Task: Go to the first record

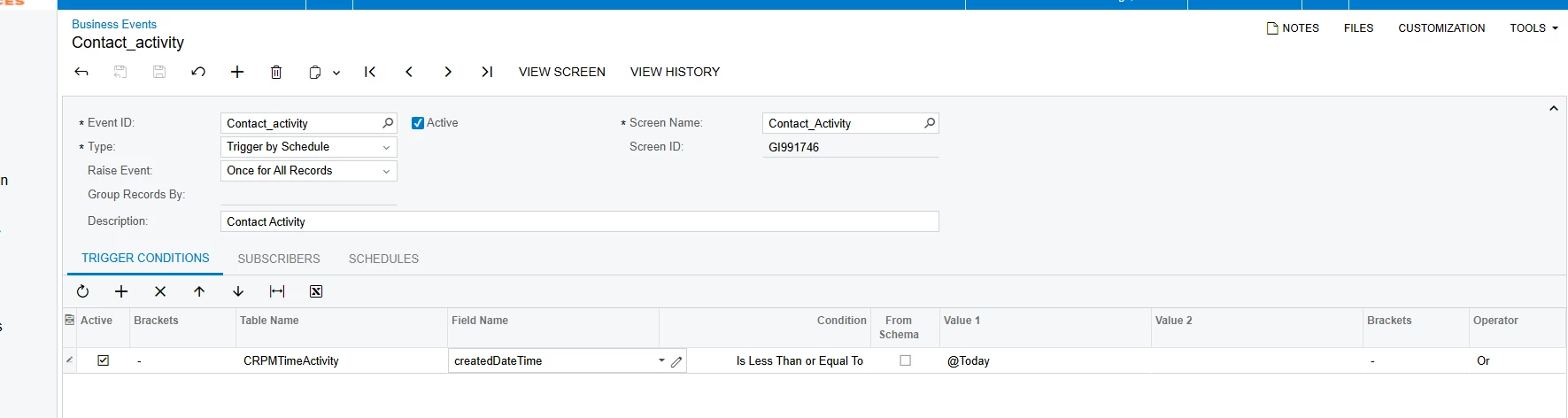Action: [x=370, y=72]
